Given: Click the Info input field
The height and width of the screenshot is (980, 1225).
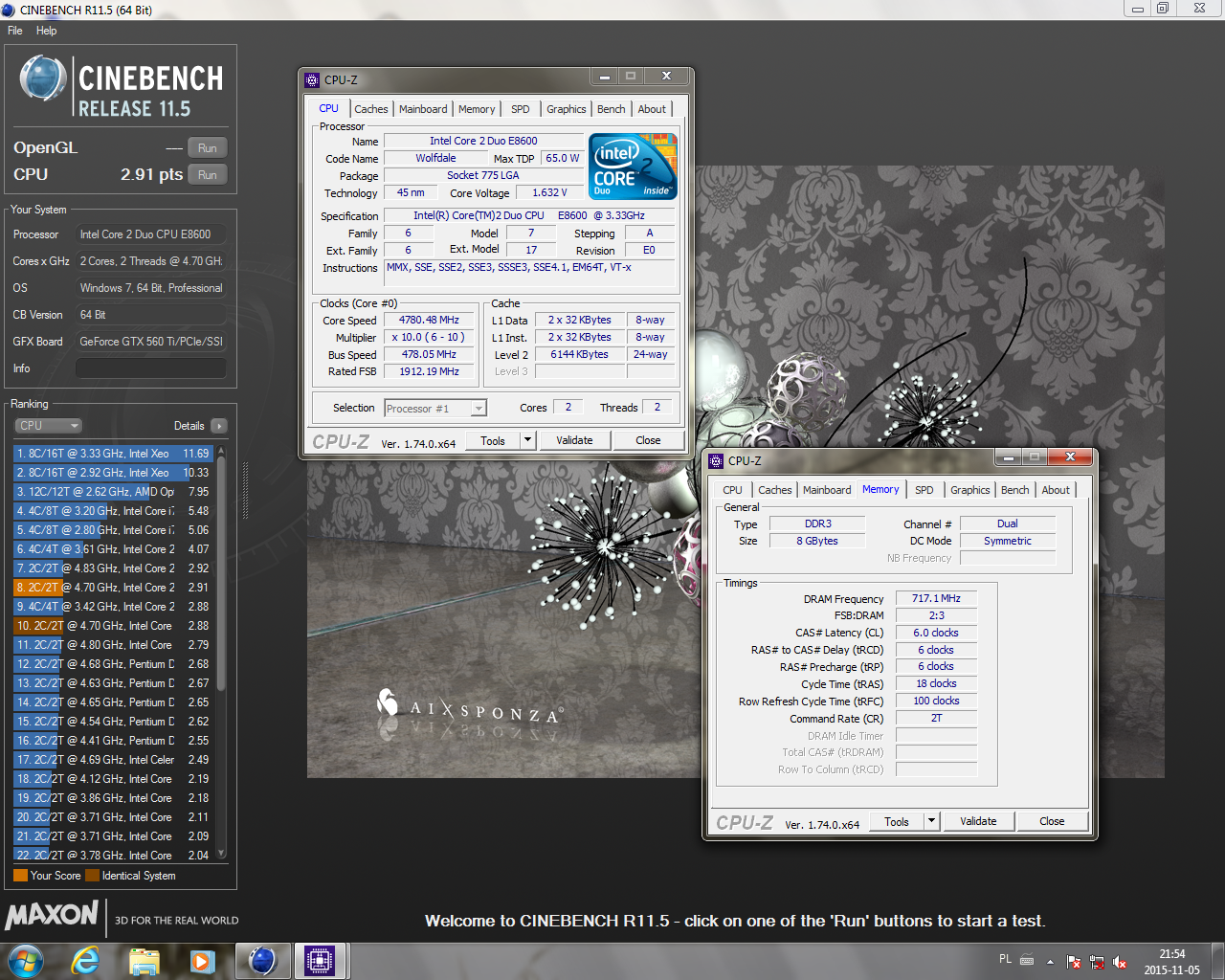Looking at the screenshot, I should tap(151, 368).
